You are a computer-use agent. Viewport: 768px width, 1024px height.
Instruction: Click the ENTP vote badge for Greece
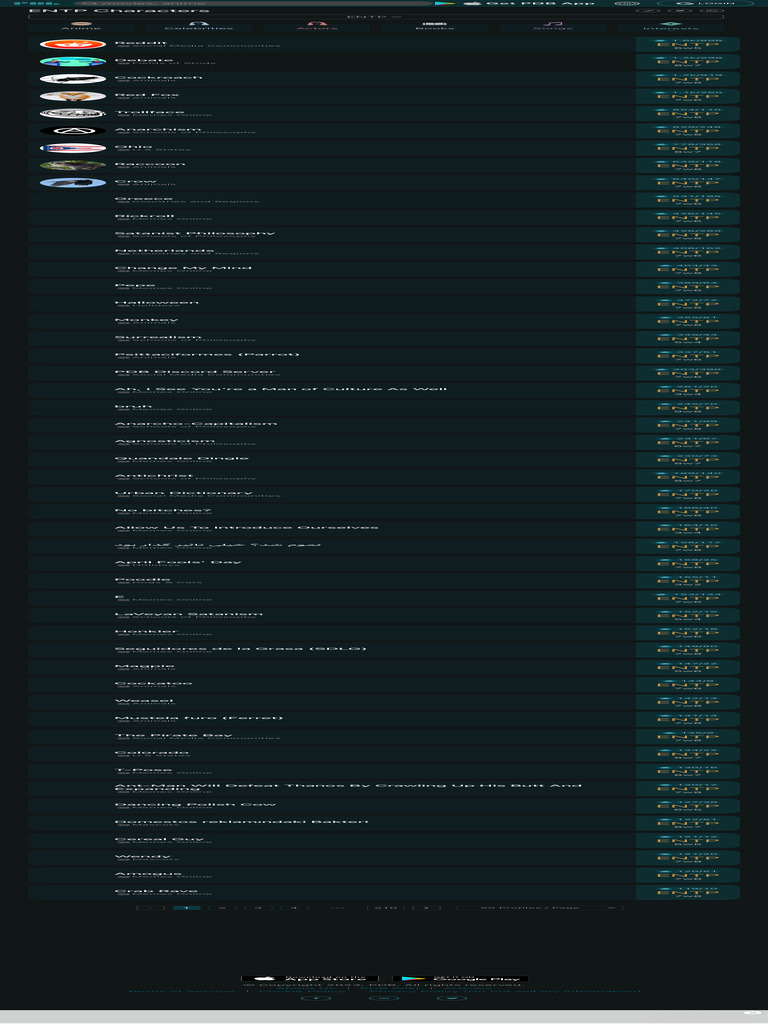(x=688, y=200)
